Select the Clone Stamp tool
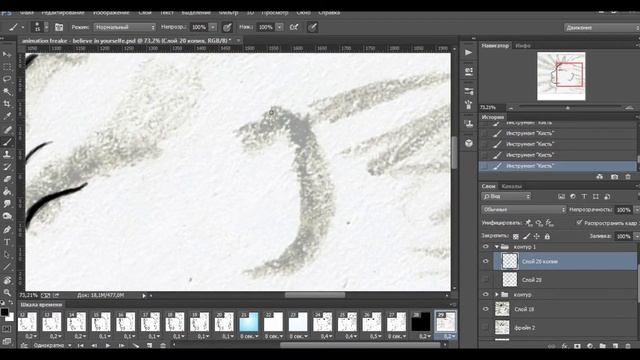 7,154
